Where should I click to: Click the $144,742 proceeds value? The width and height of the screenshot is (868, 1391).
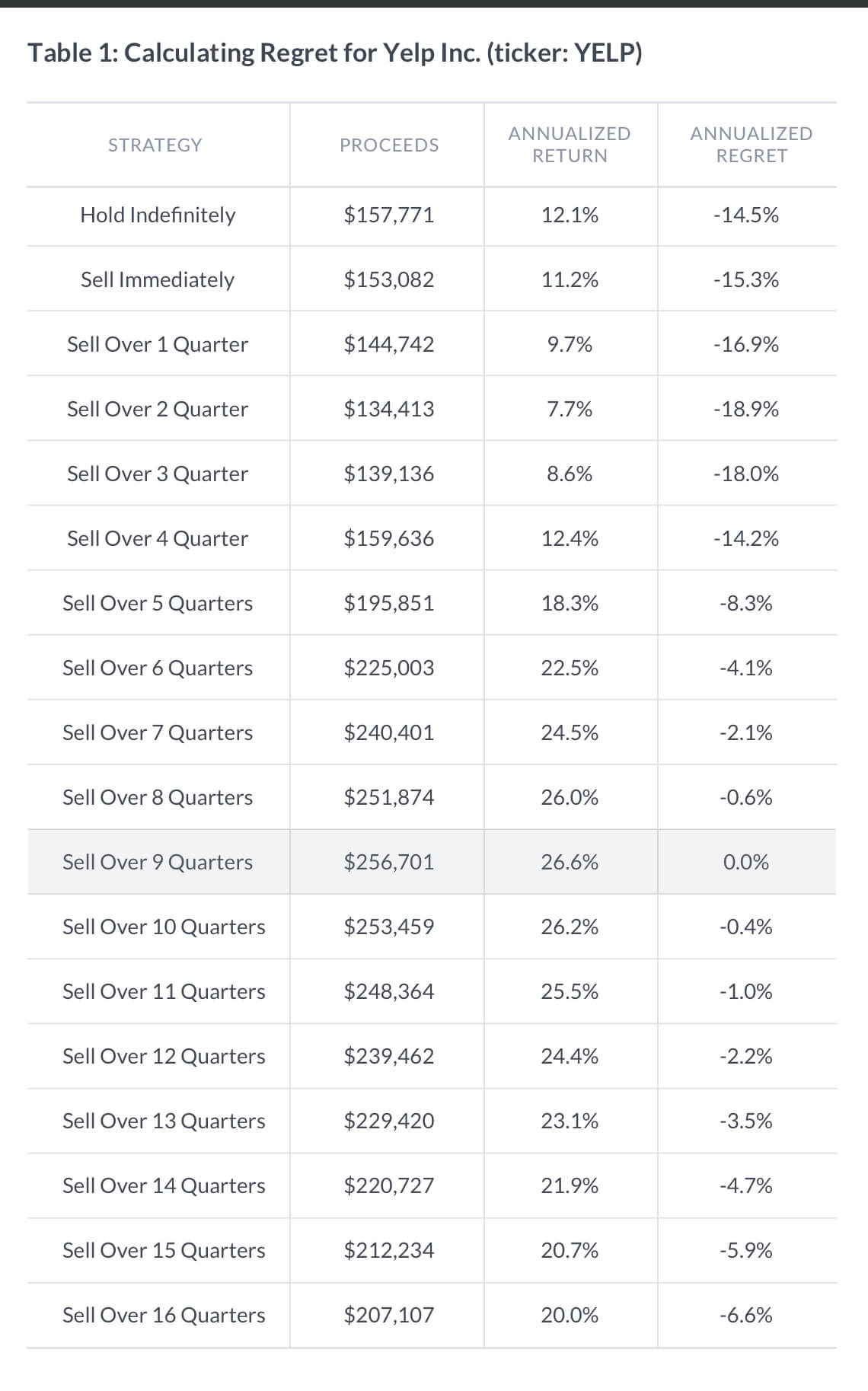pyautogui.click(x=389, y=344)
